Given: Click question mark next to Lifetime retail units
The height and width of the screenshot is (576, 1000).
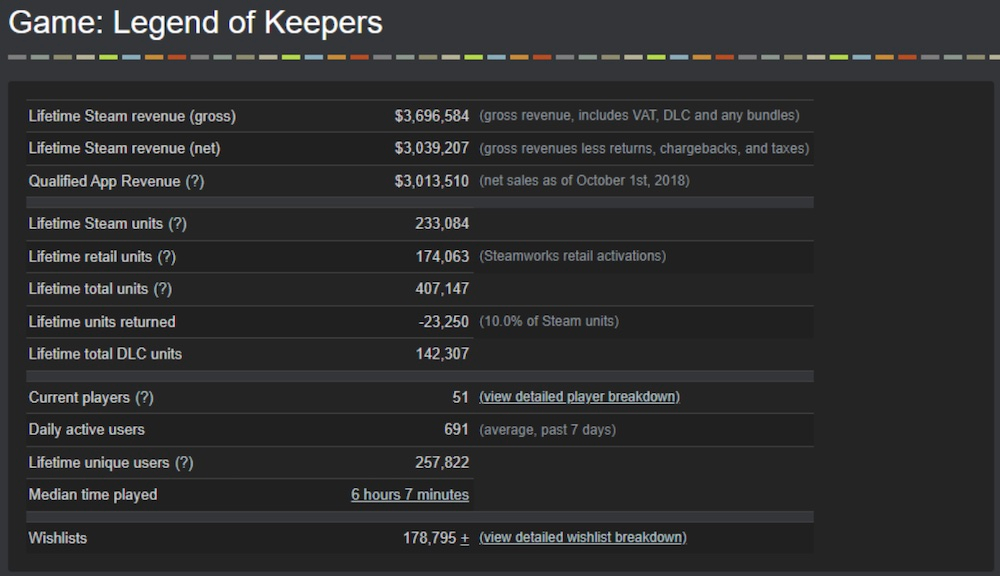Looking at the screenshot, I should (x=166, y=257).
